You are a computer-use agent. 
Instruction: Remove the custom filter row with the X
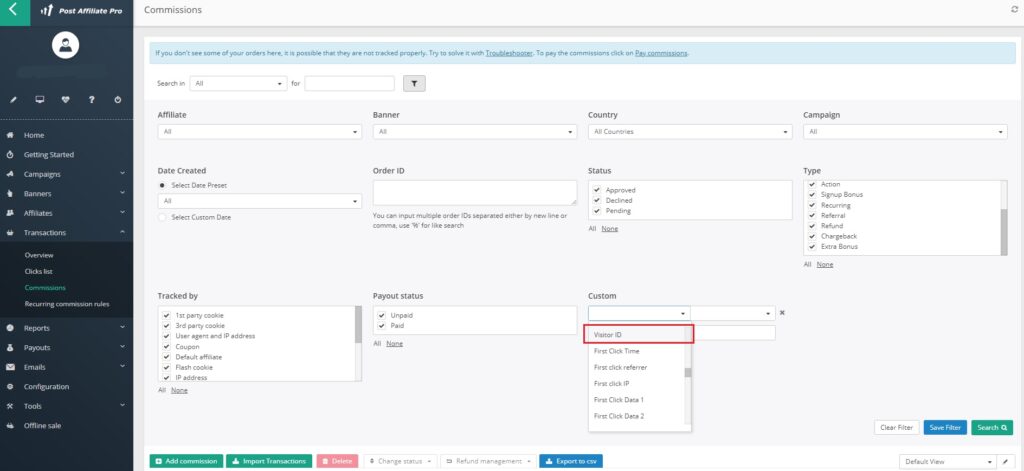point(782,313)
